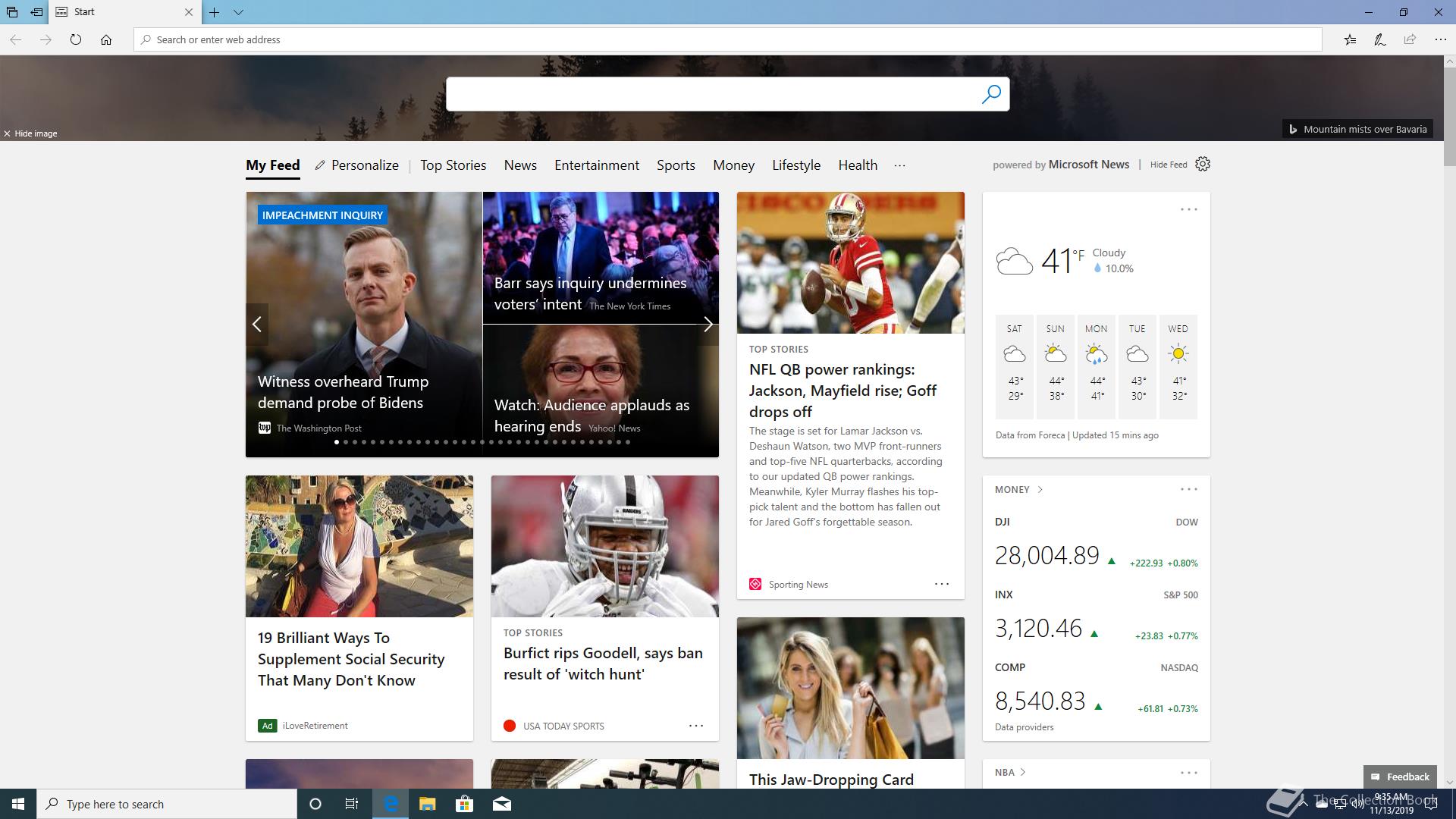The width and height of the screenshot is (1456, 819).
Task: Select the My Feed tab
Action: (x=272, y=165)
